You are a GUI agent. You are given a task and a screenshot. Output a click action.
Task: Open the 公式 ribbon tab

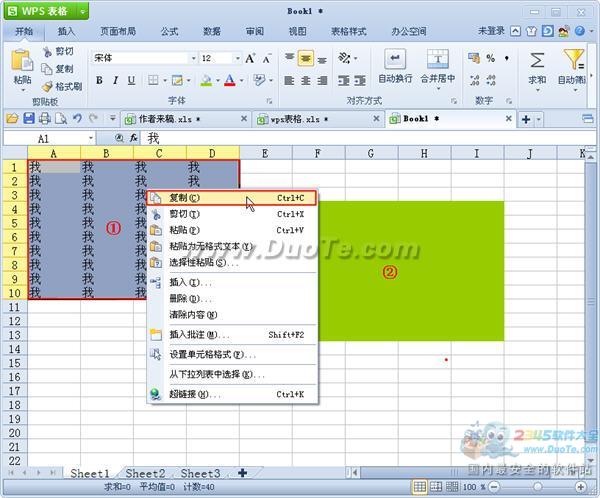(169, 31)
